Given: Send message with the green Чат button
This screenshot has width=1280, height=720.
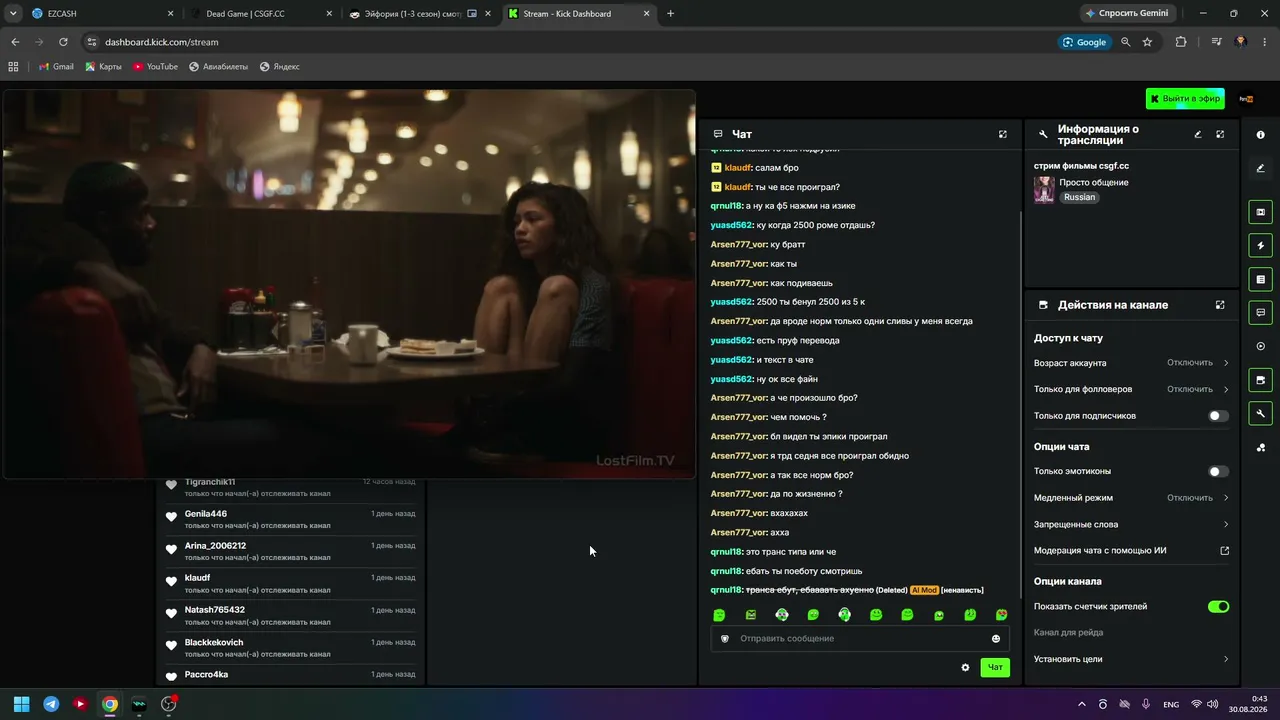Looking at the screenshot, I should click(x=995, y=667).
